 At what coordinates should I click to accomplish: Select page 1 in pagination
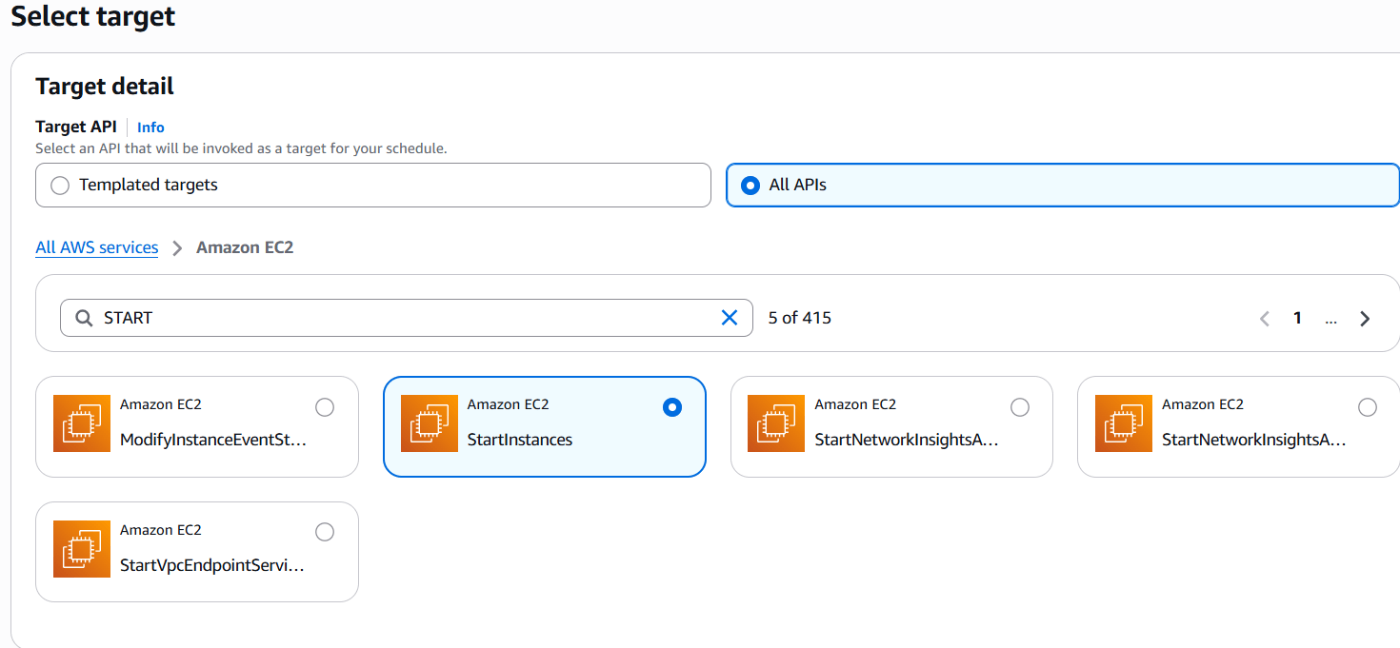[x=1297, y=318]
